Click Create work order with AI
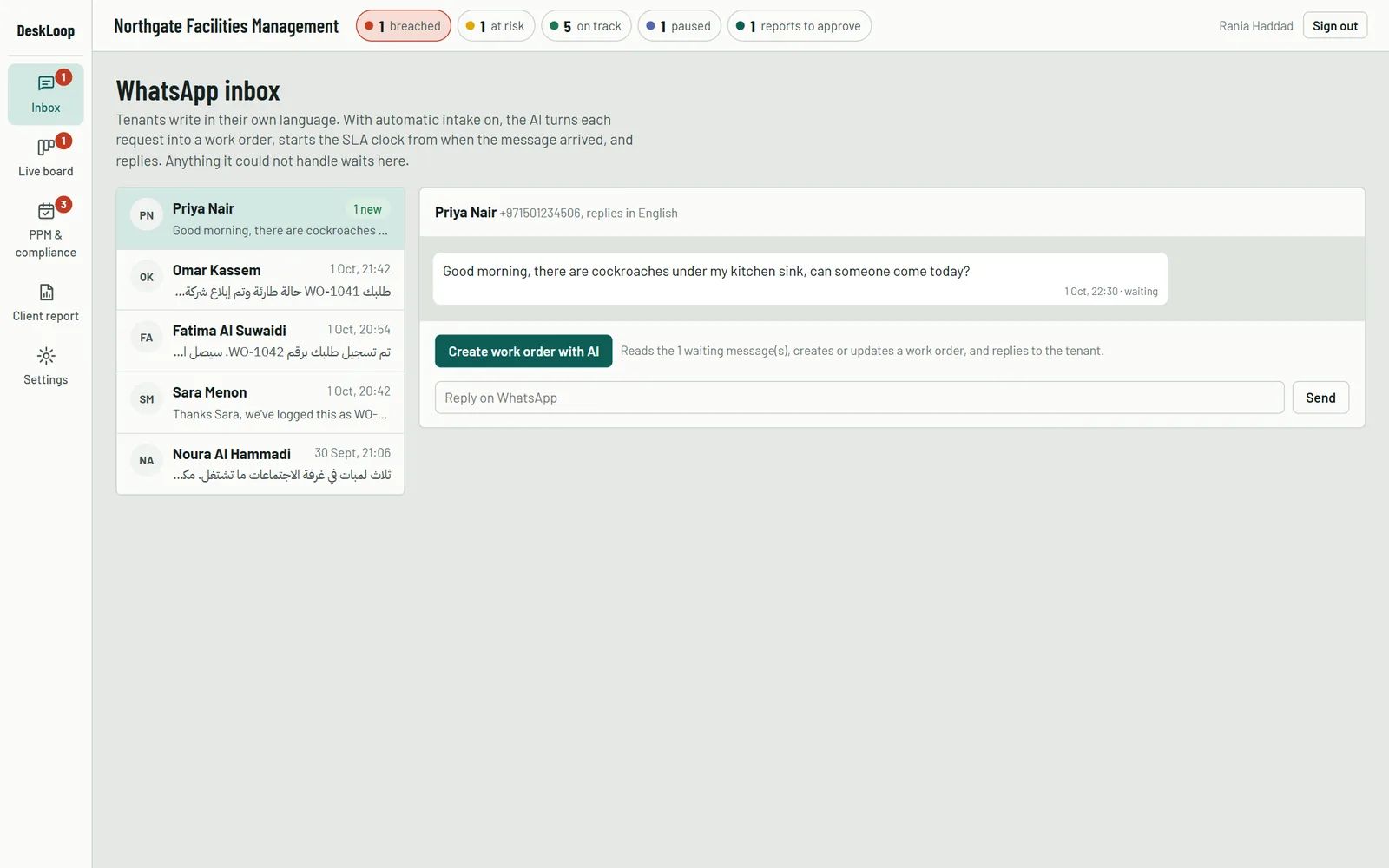The image size is (1389, 868). (x=523, y=352)
